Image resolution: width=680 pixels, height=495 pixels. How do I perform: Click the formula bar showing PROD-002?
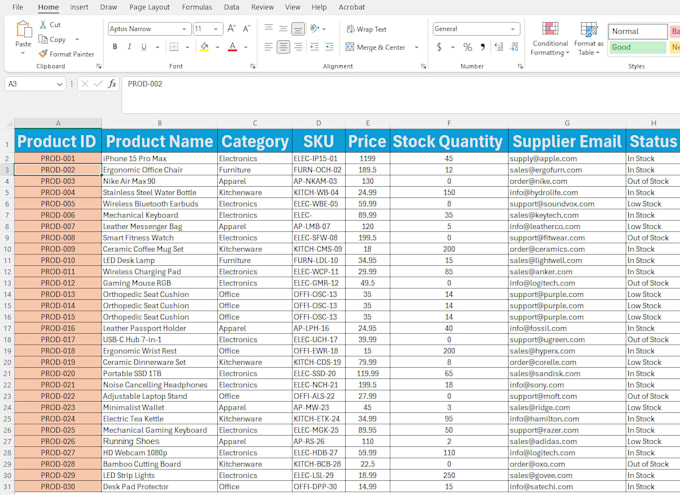(401, 95)
